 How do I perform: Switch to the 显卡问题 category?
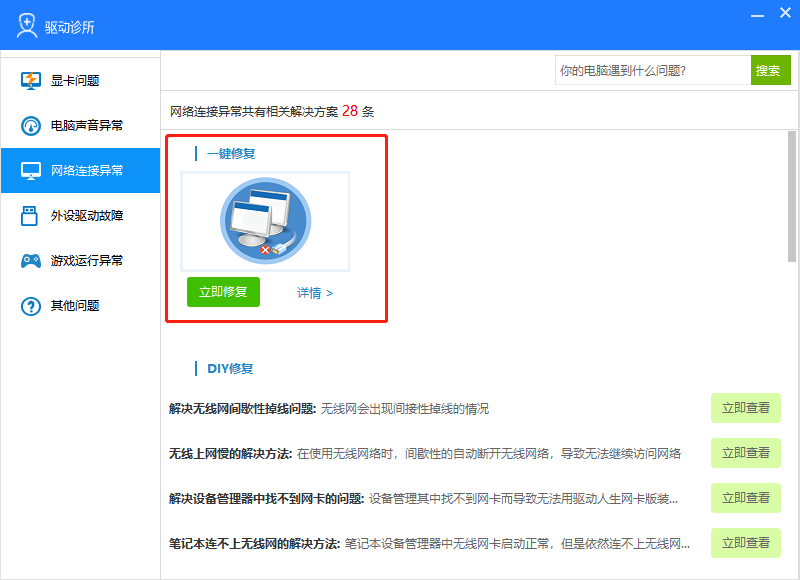click(80, 80)
